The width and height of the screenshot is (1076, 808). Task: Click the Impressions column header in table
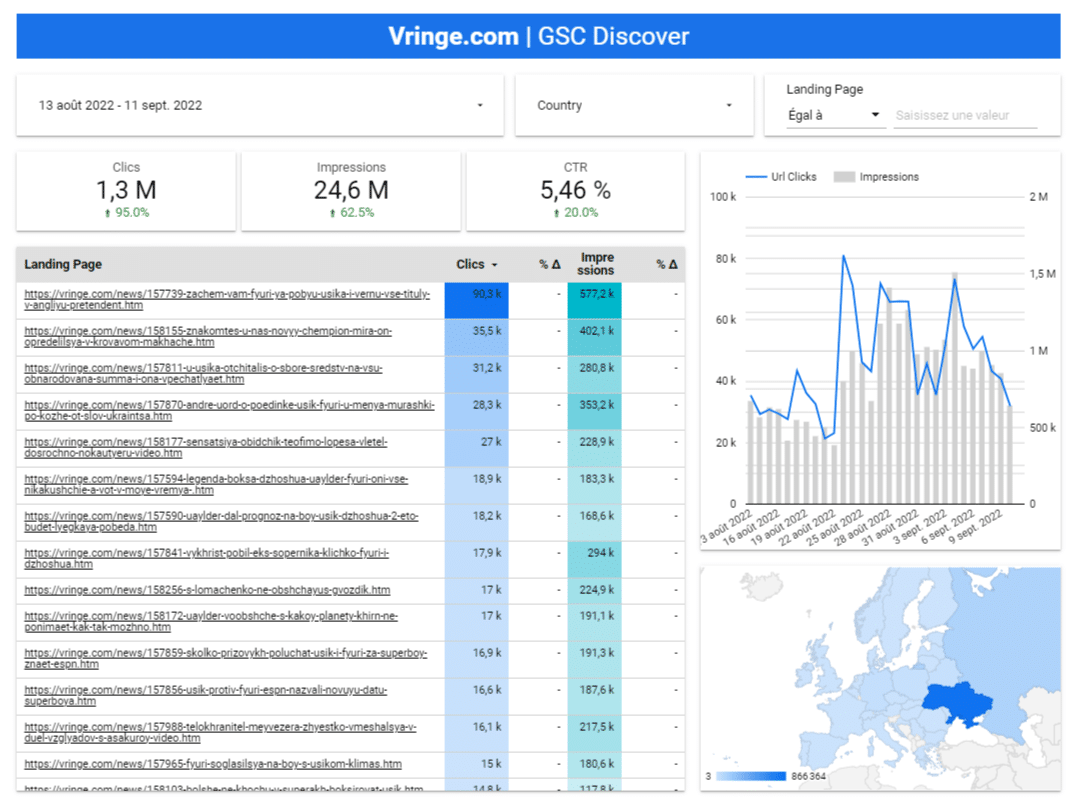pos(596,264)
